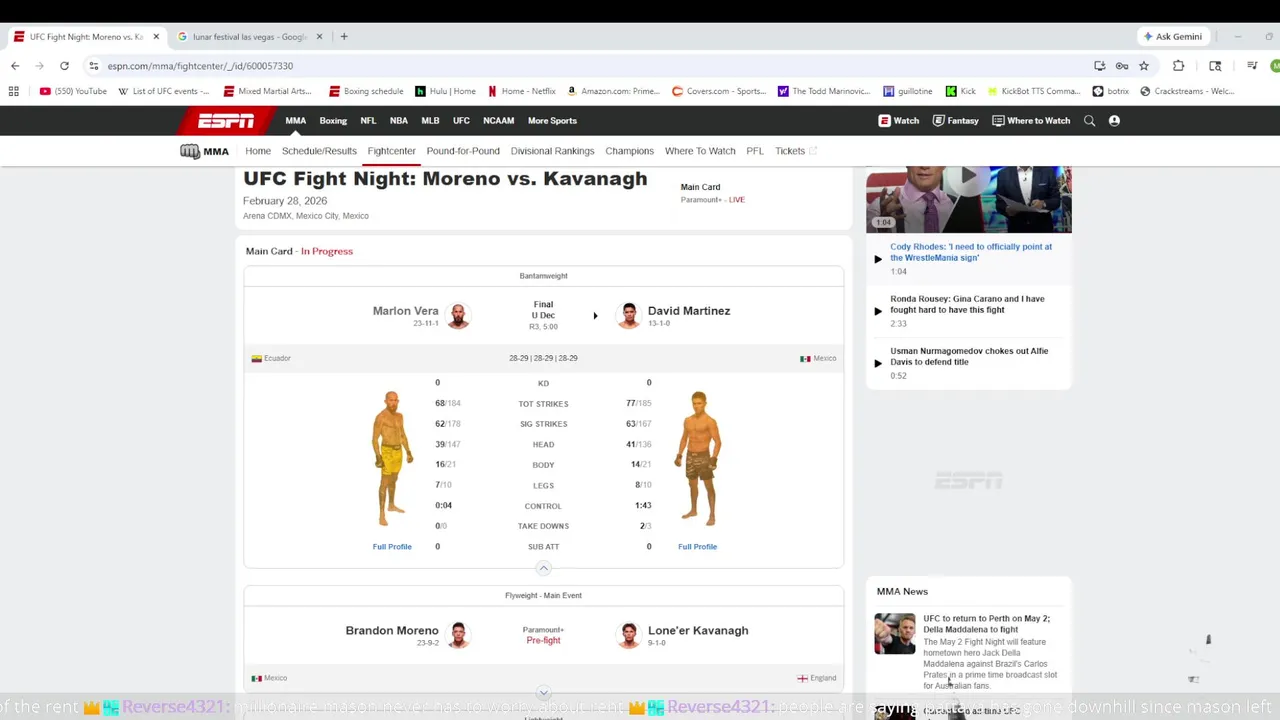1280x720 pixels.
Task: Click the top video player thumbnail
Action: click(969, 200)
